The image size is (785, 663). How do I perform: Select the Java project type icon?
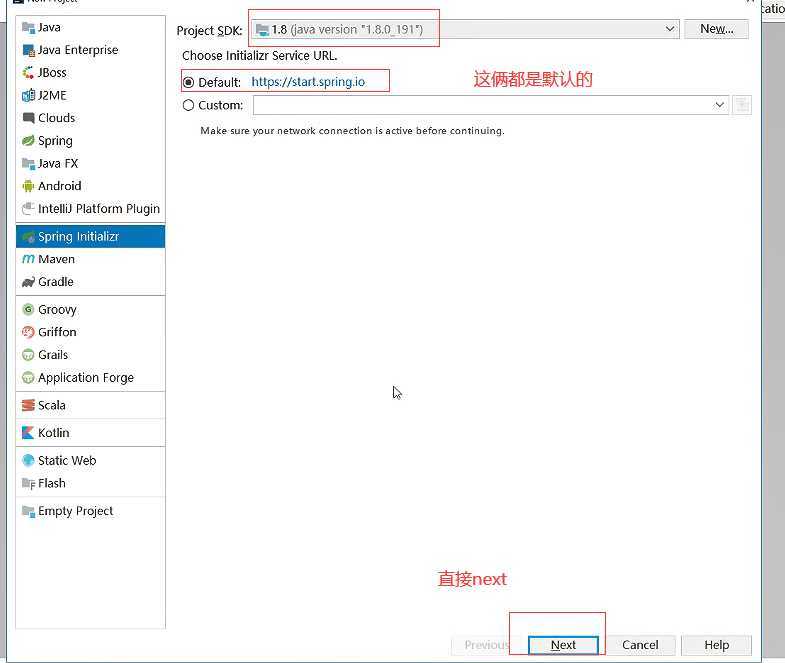(x=28, y=27)
